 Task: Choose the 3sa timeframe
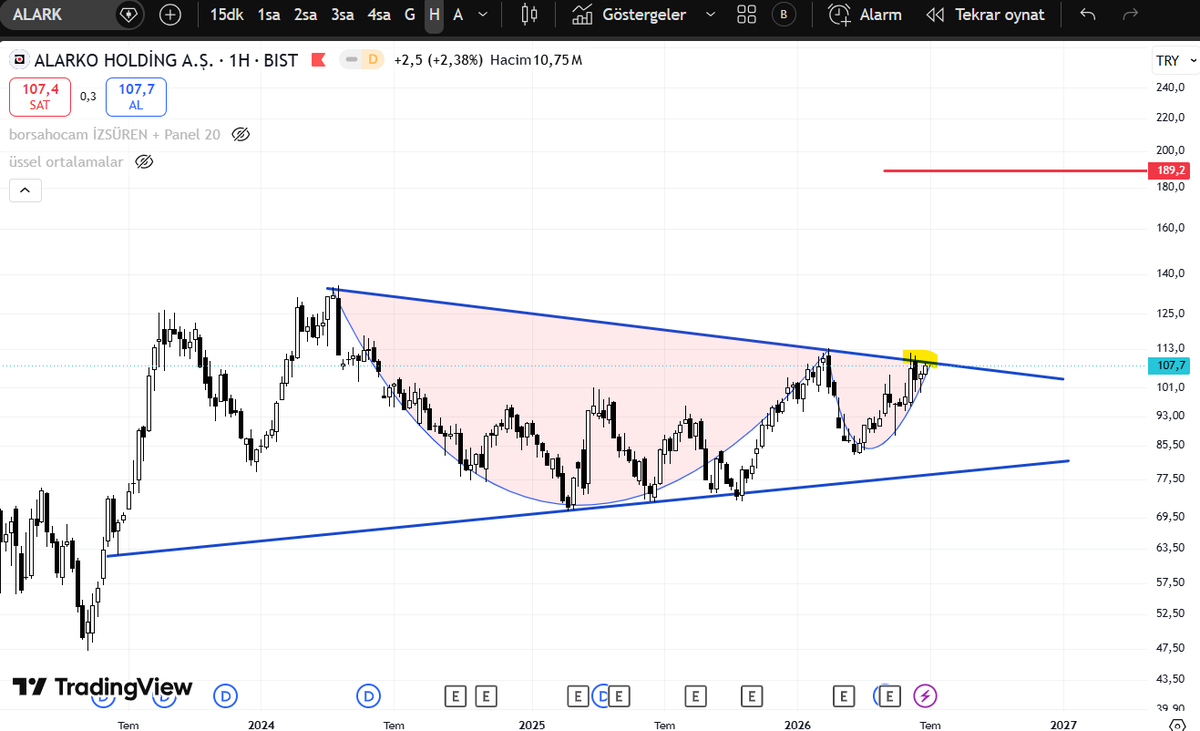(x=342, y=15)
